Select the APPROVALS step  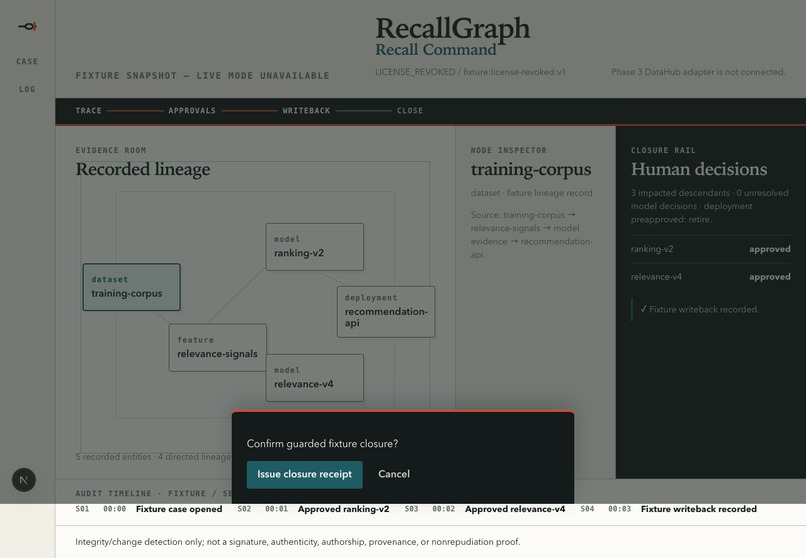pos(192,110)
